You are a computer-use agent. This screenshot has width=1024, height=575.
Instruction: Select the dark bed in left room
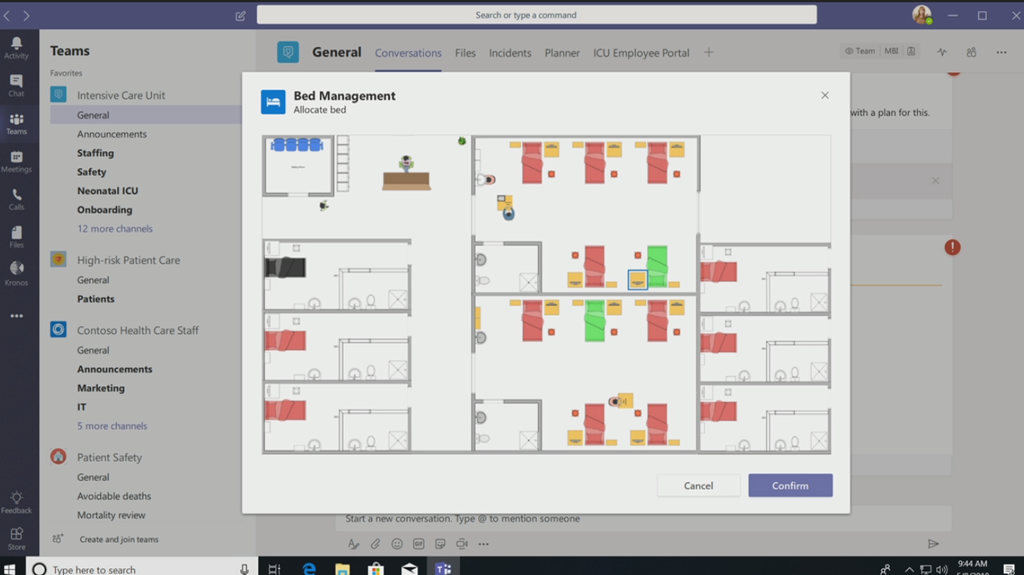coord(285,267)
